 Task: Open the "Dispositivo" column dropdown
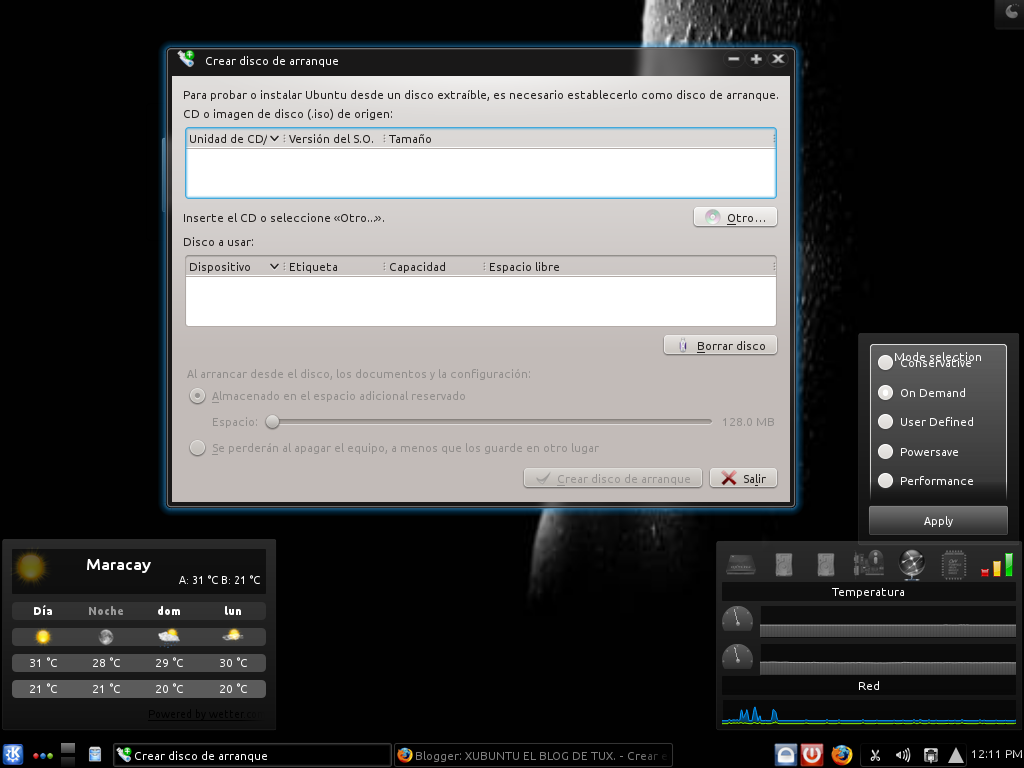coord(275,266)
